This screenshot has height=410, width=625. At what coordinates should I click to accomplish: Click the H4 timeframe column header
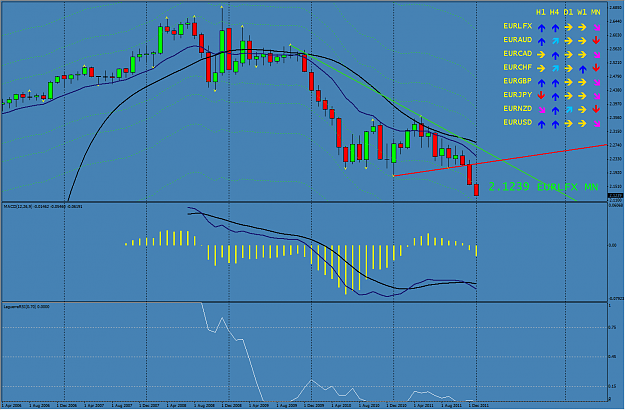click(554, 13)
